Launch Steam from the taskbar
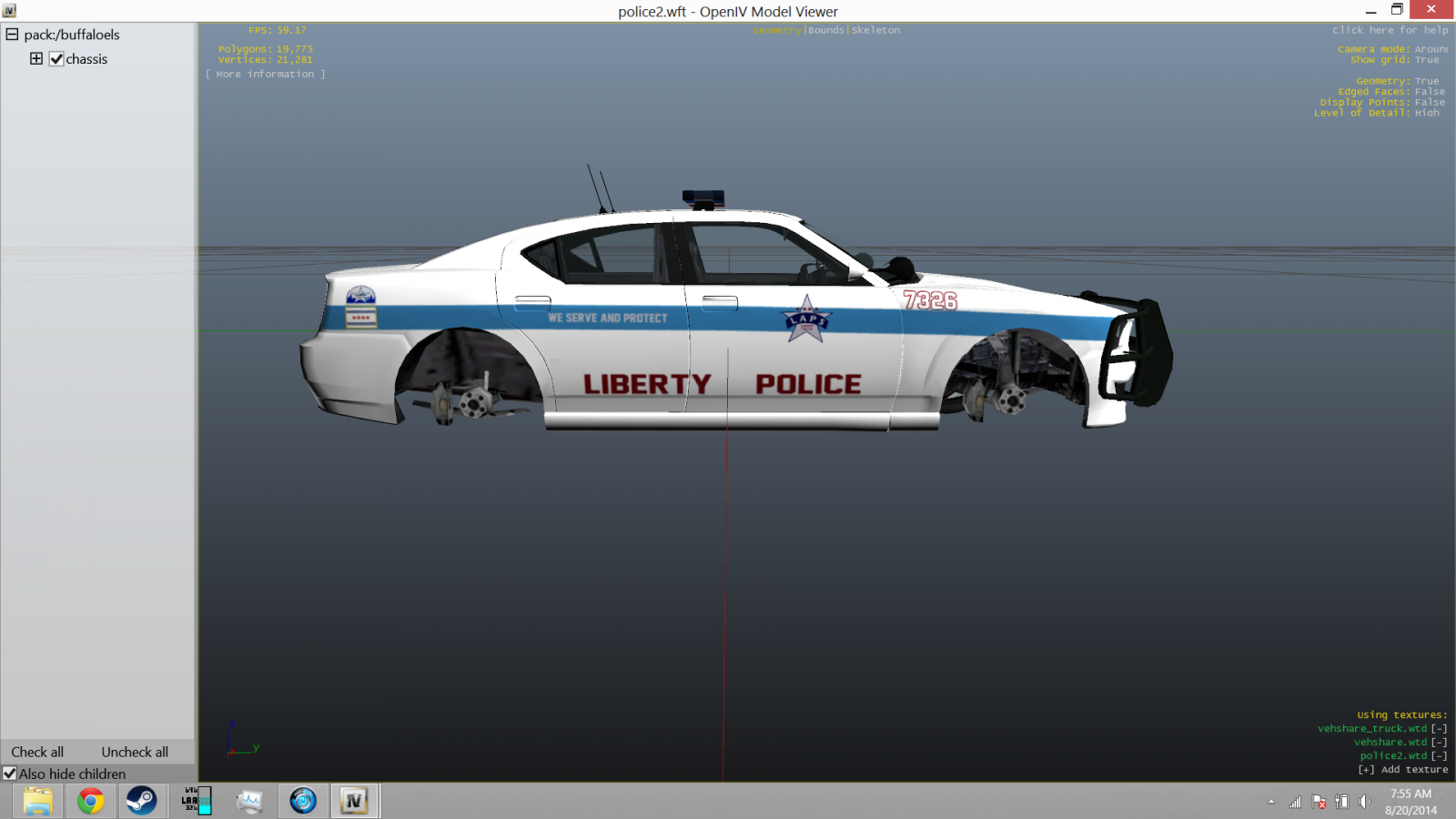 (141, 801)
